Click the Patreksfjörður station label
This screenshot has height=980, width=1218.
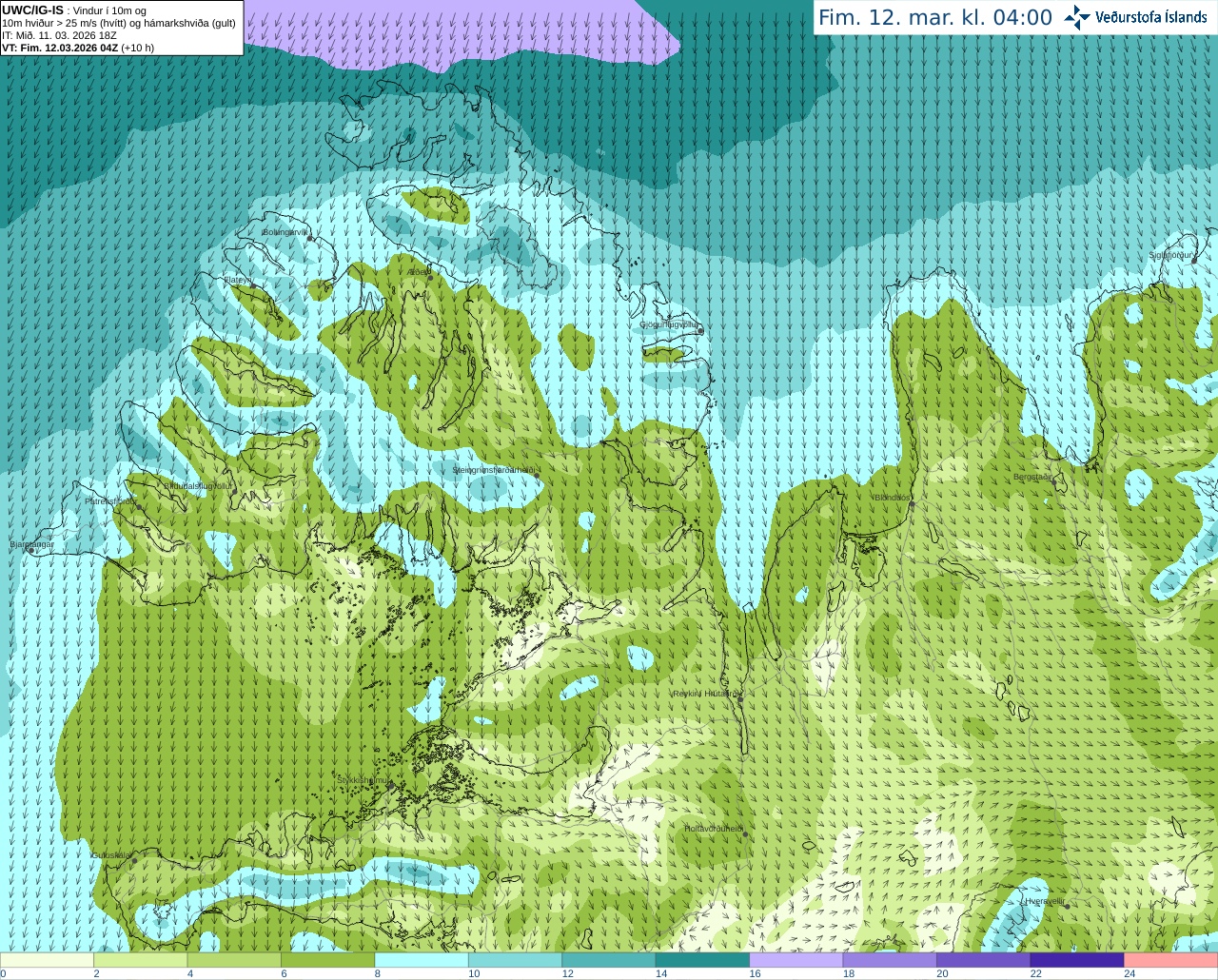pyautogui.click(x=110, y=500)
